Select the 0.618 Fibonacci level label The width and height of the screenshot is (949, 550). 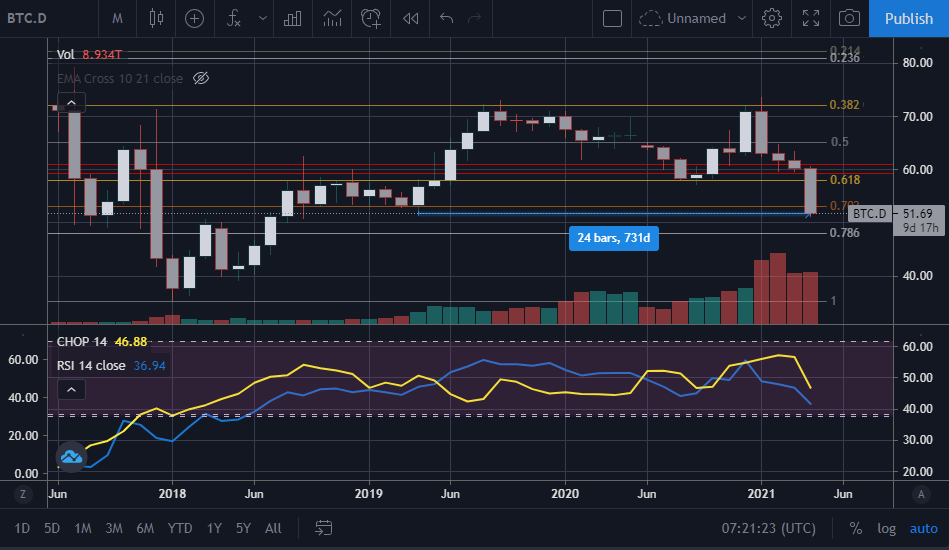[845, 180]
